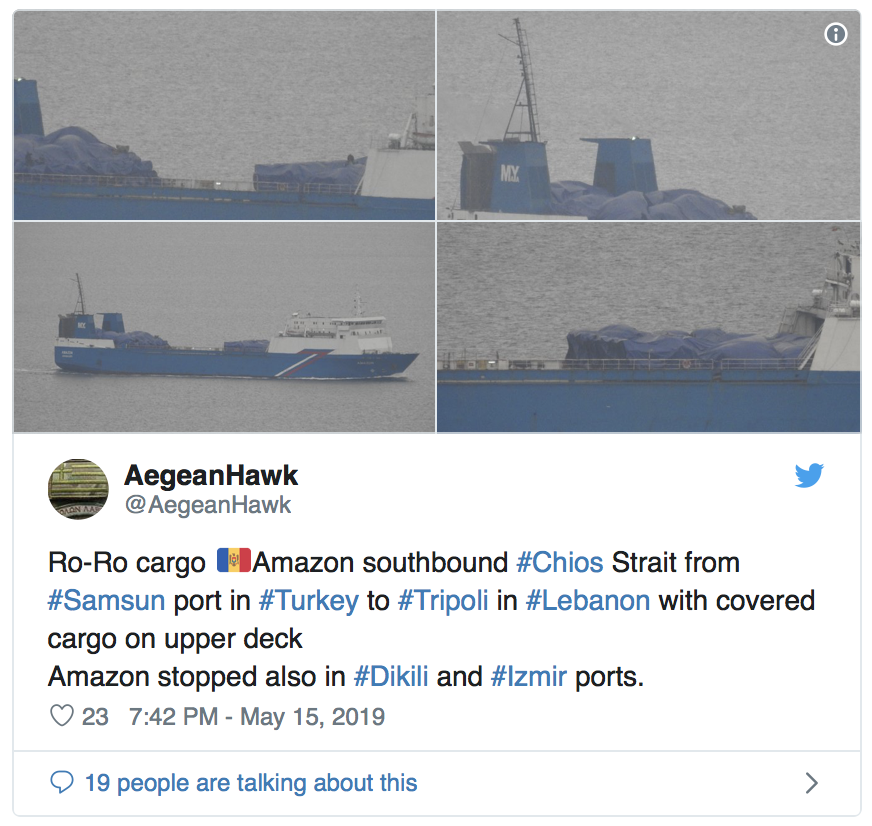Image resolution: width=872 pixels, height=826 pixels.
Task: Like the tweet with heart icon
Action: click(62, 716)
